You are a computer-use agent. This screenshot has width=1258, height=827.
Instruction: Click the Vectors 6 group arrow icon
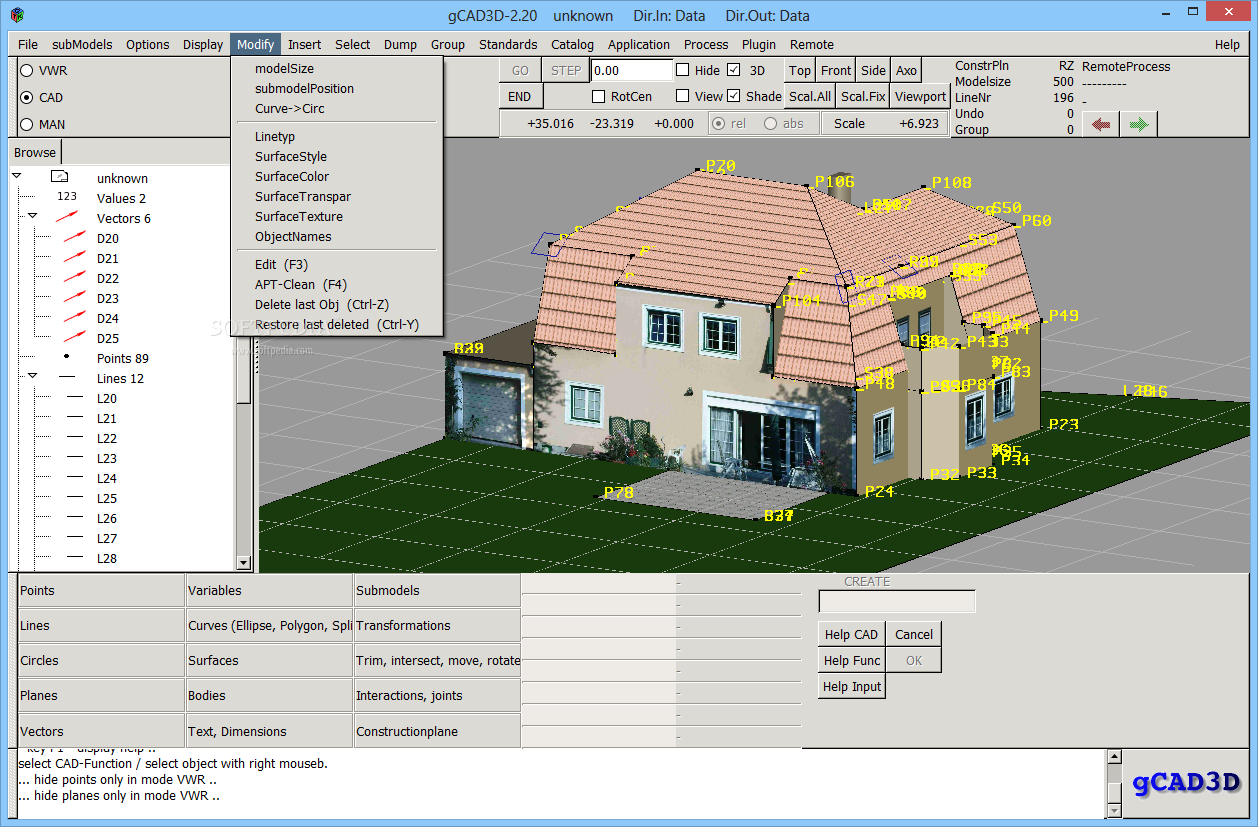click(67, 218)
